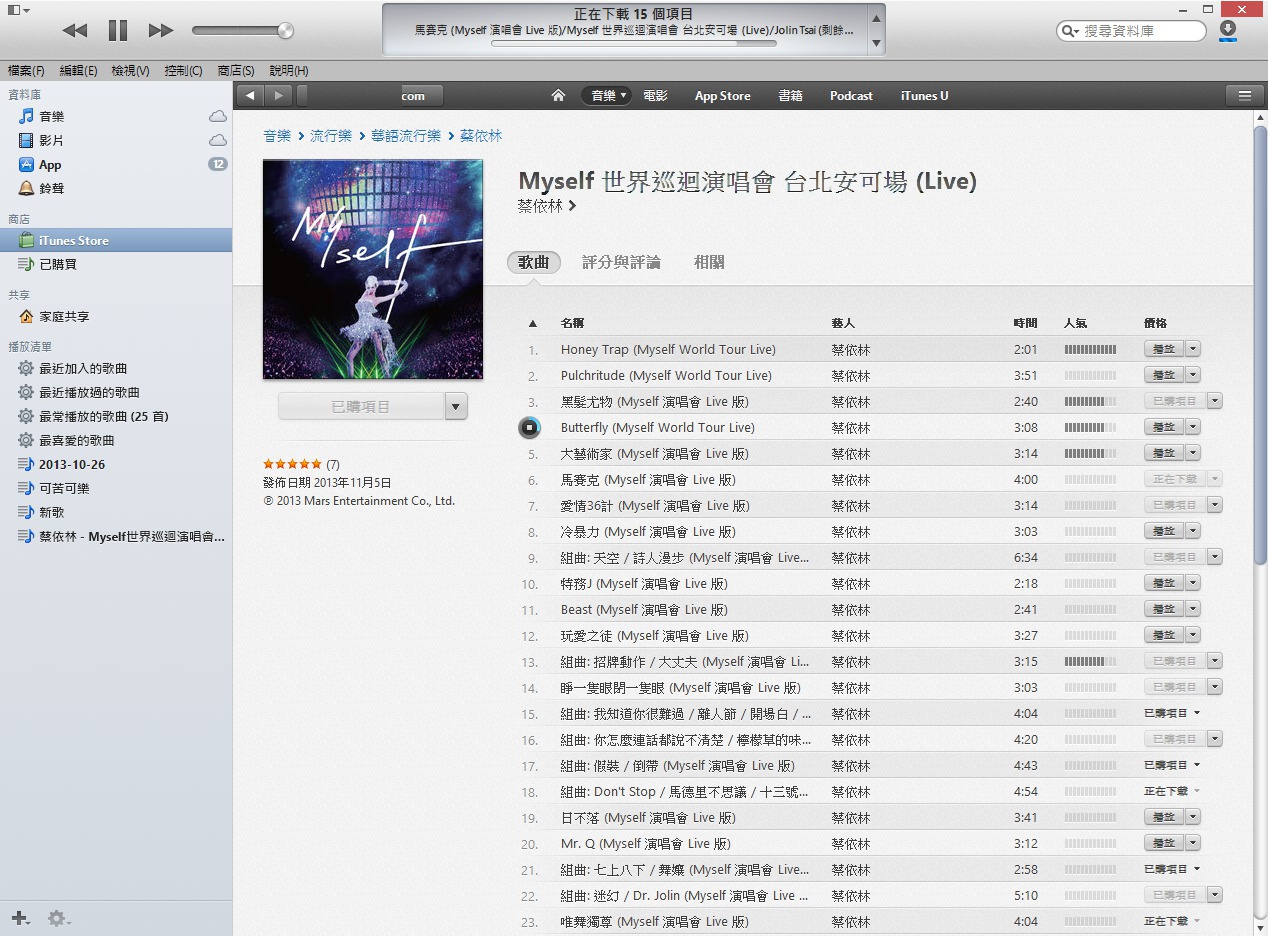This screenshot has width=1268, height=936.
Task: Open the iTunes window menu icon top-left
Action: point(17,9)
